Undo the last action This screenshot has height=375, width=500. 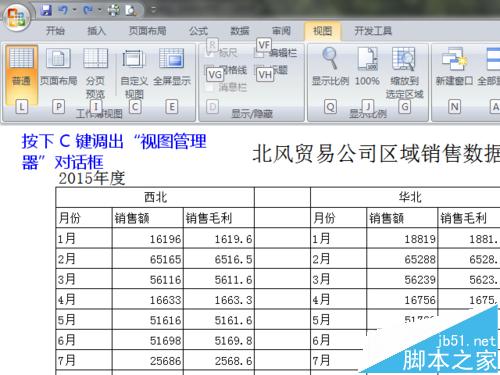coord(63,10)
